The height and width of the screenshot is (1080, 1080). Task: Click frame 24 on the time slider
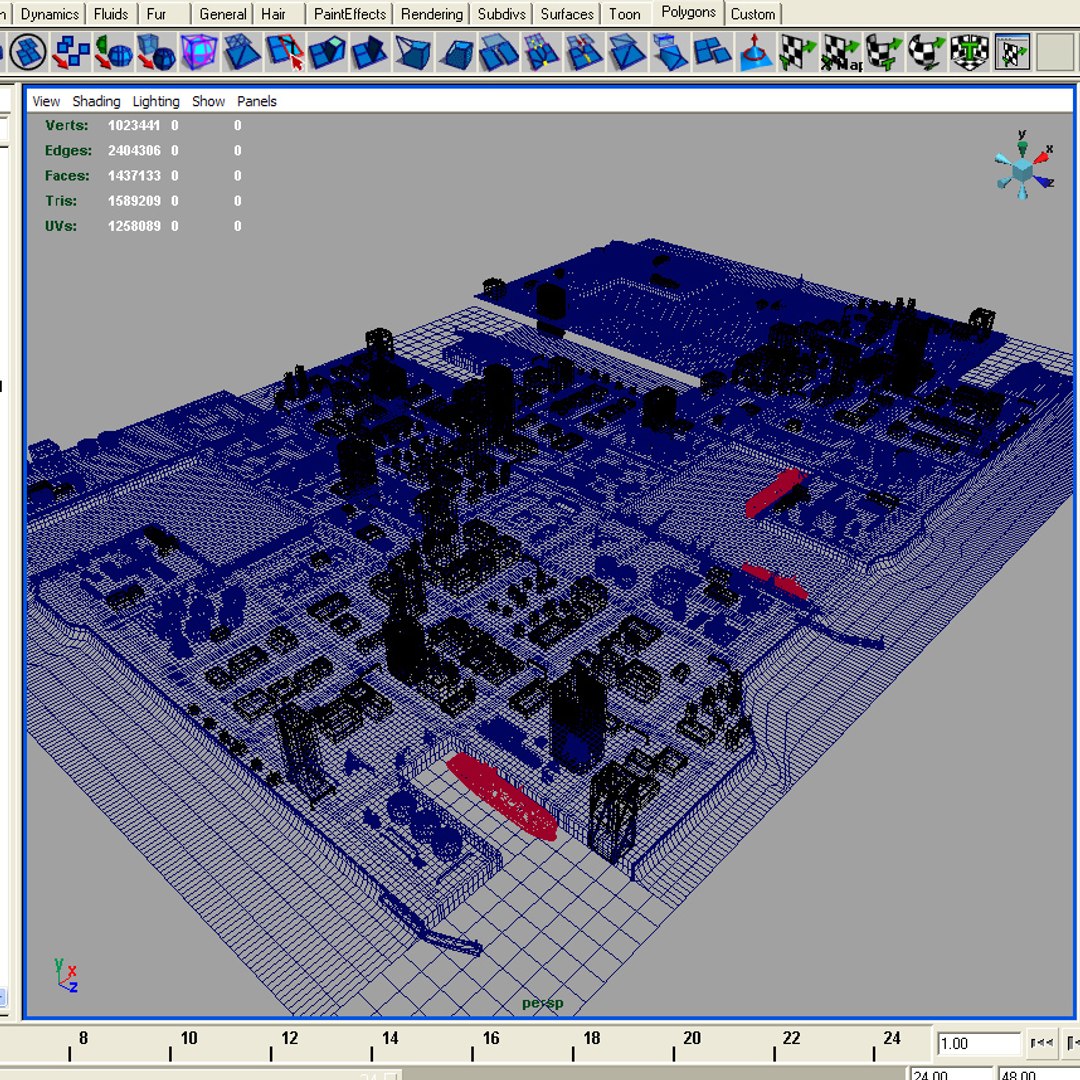(x=892, y=1038)
